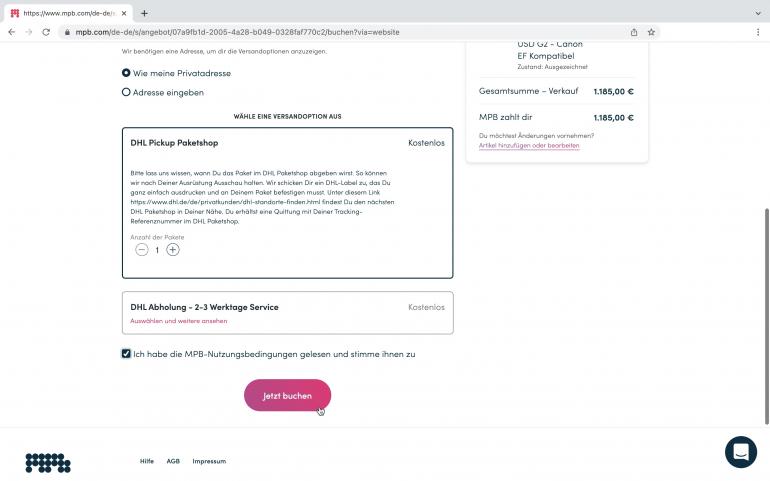Viewport: 770px width, 481px height.
Task: Uncheck MPB-Nutzungsbedingungen agreement checkbox
Action: point(126,354)
